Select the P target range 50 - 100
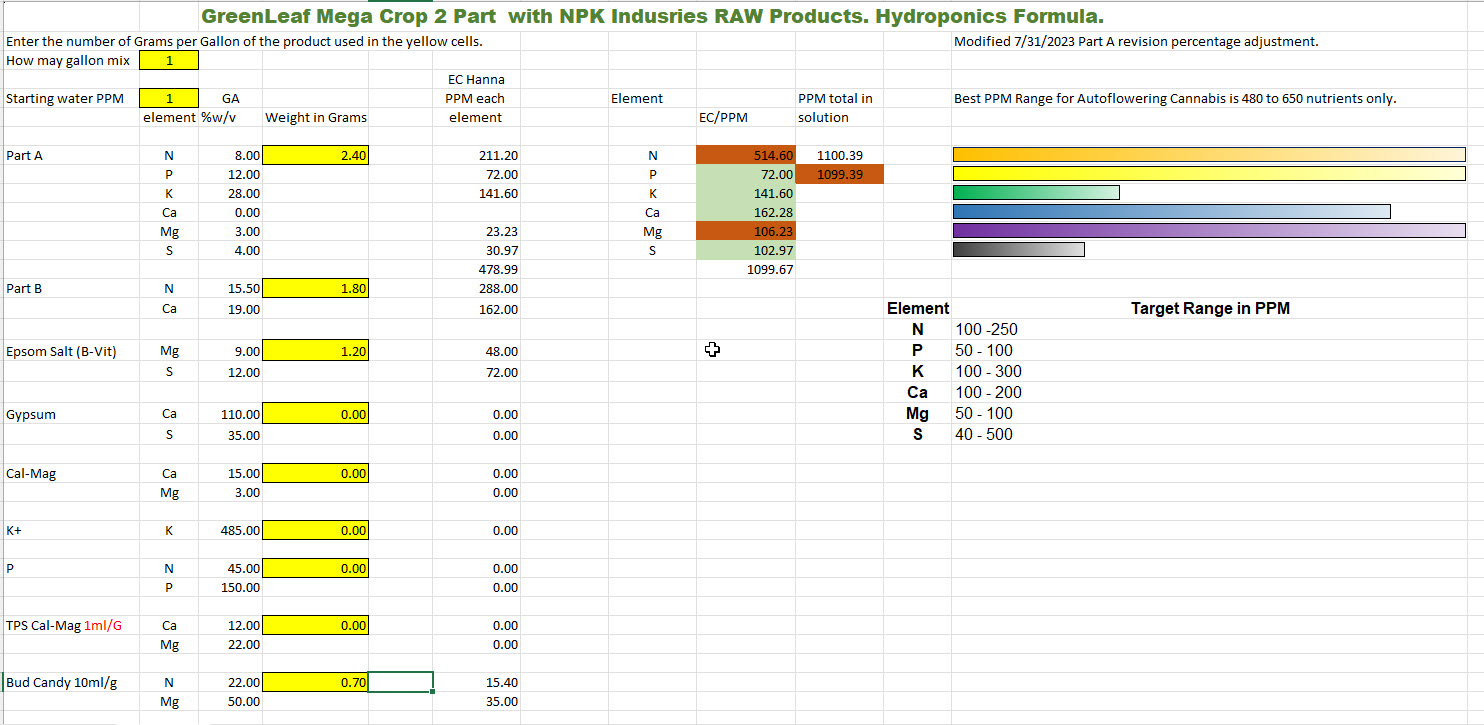This screenshot has height=725, width=1484. click(x=984, y=351)
